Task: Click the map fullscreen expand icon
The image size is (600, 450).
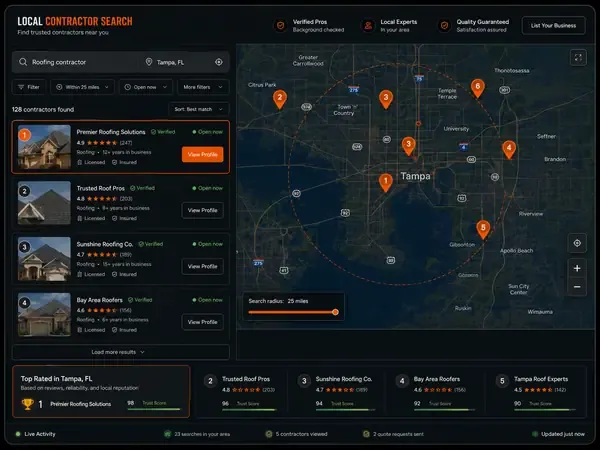Action: [578, 58]
